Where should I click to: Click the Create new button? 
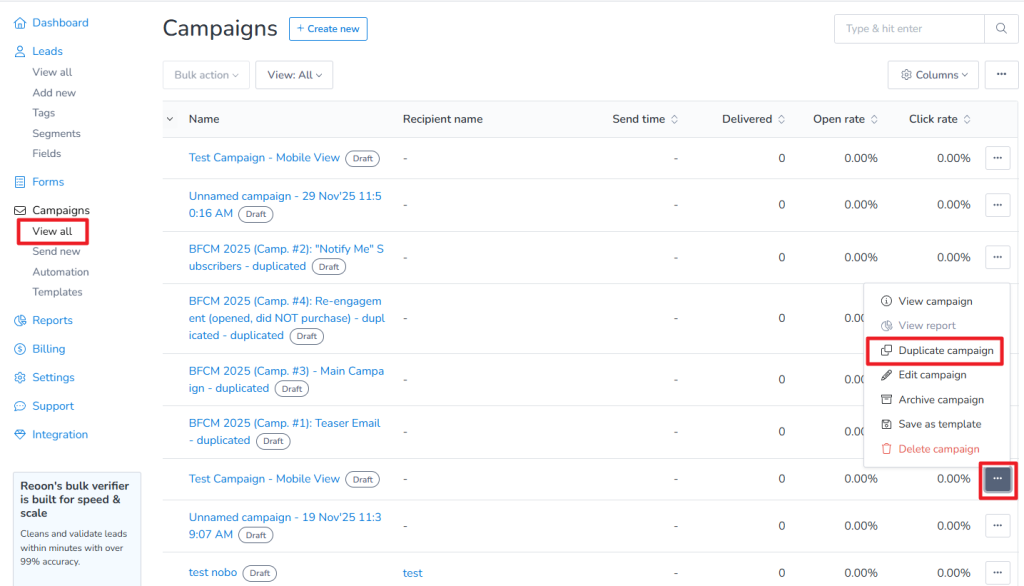328,28
